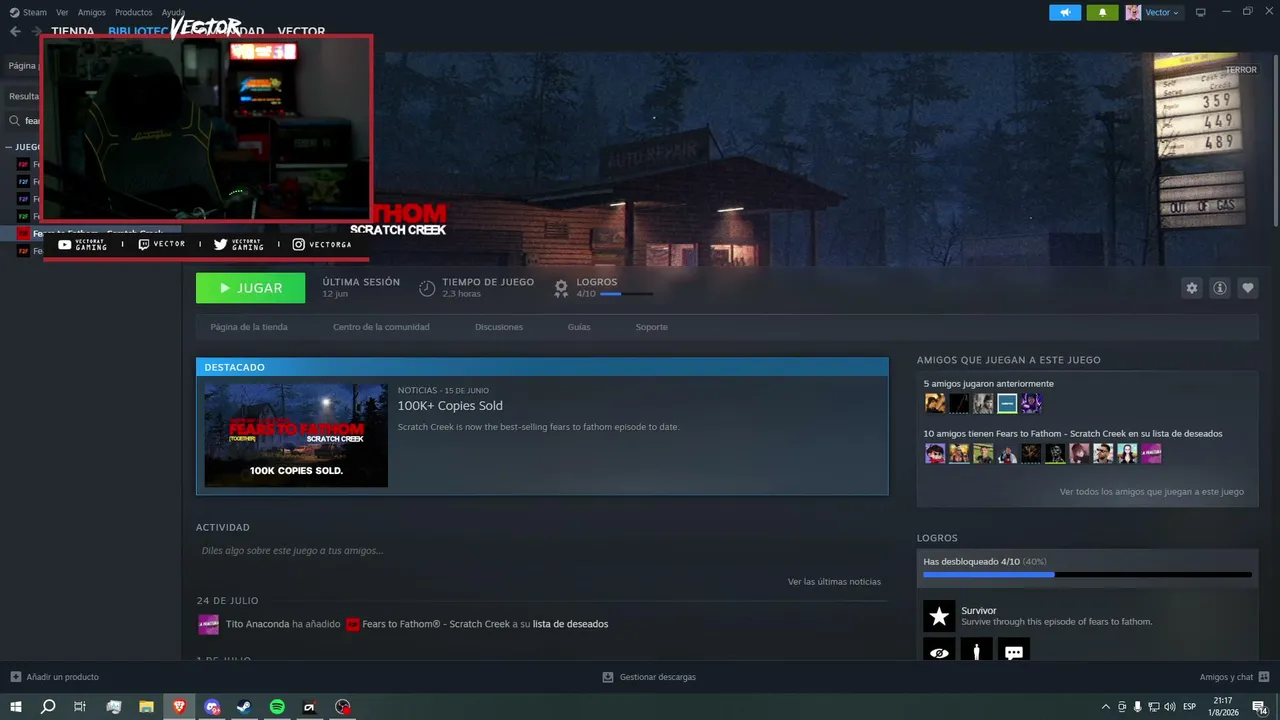Open the Productos menu
Image resolution: width=1280 pixels, height=720 pixels.
(x=133, y=12)
